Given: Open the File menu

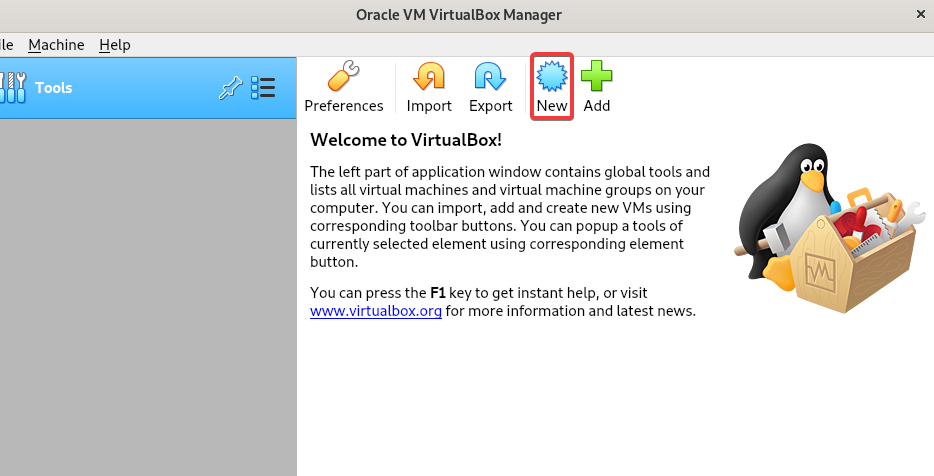Looking at the screenshot, I should coord(6,45).
